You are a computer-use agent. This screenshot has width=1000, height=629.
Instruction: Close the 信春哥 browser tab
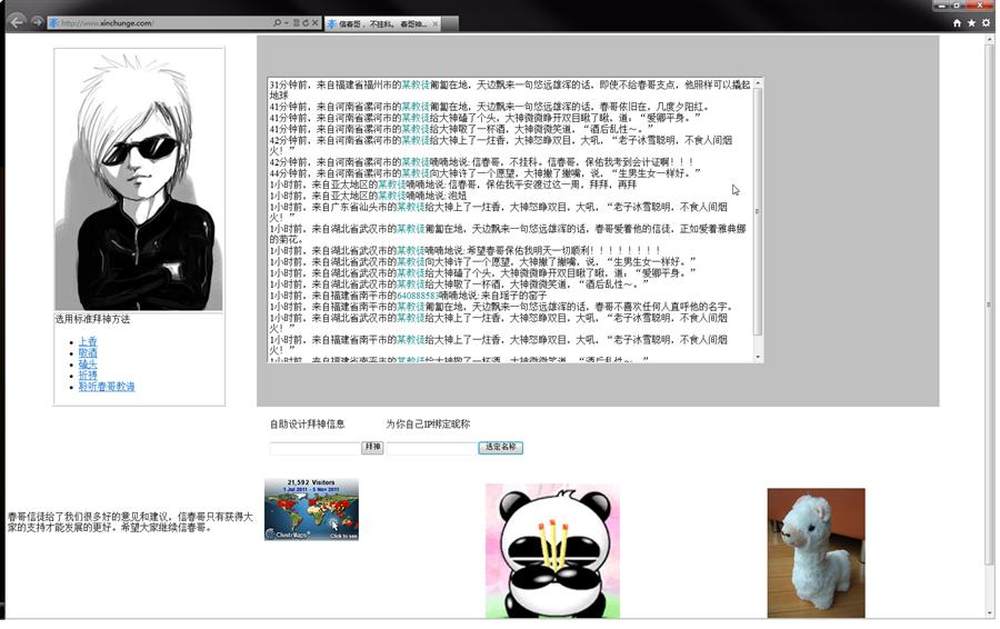(x=435, y=24)
